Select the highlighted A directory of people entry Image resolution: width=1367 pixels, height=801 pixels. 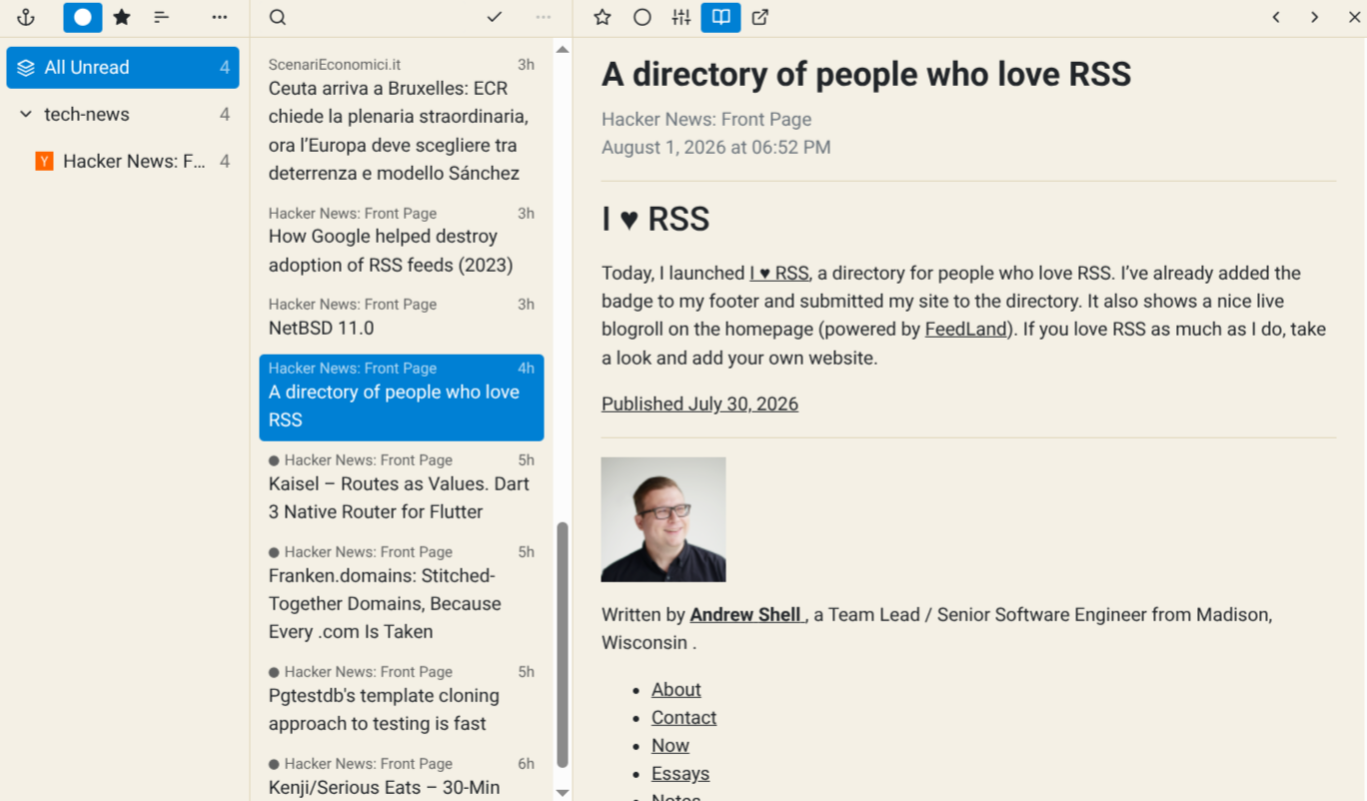click(x=401, y=397)
